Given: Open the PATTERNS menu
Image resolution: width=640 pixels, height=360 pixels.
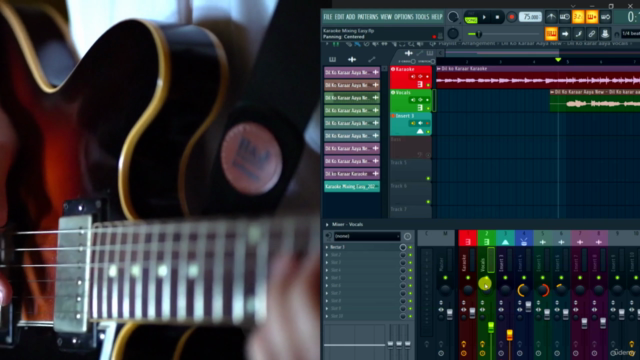Looking at the screenshot, I should [x=368, y=17].
